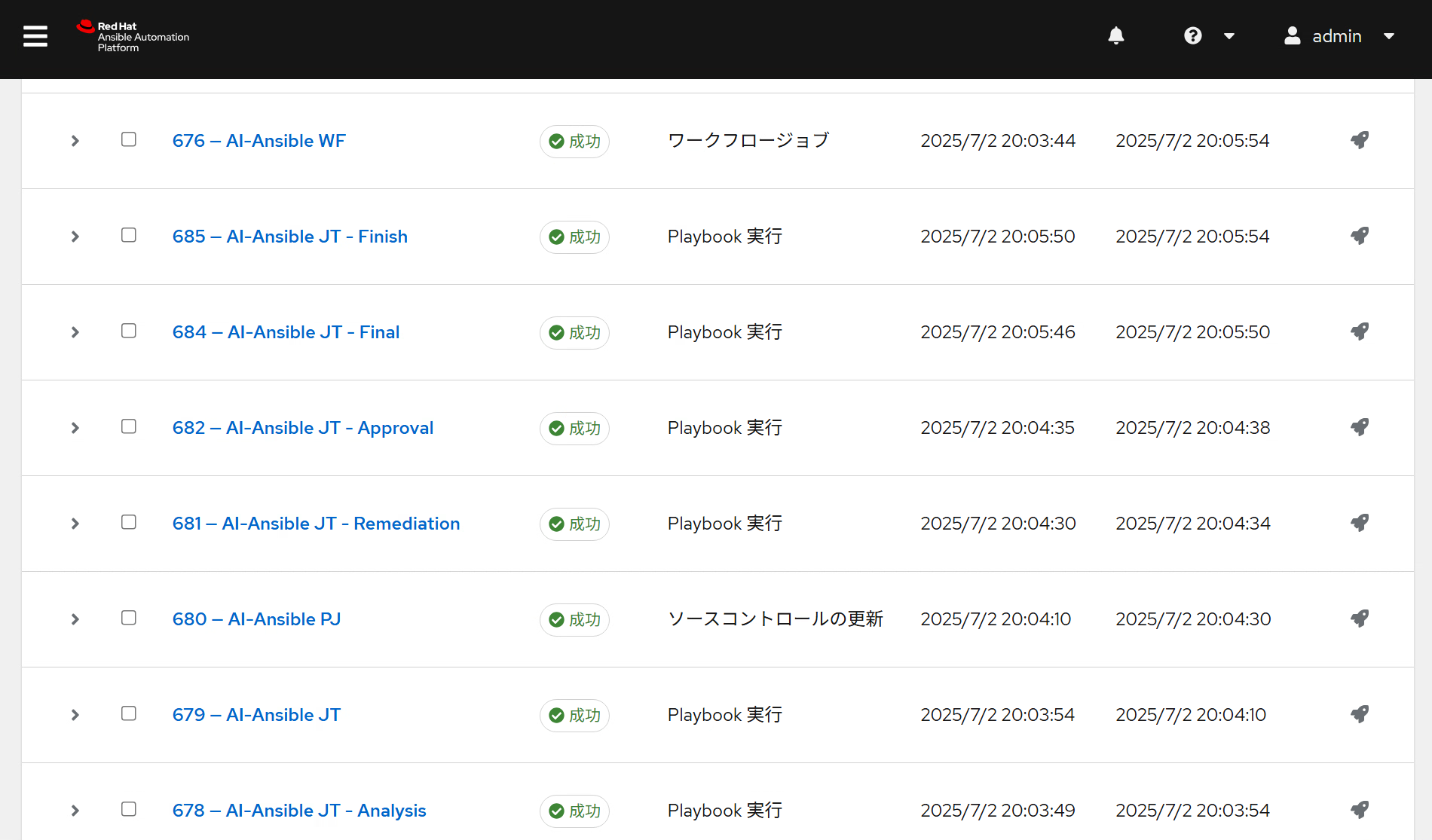
Task: Relaunch job 678 AI-Ansible JT - Analysis
Action: coord(1360,810)
